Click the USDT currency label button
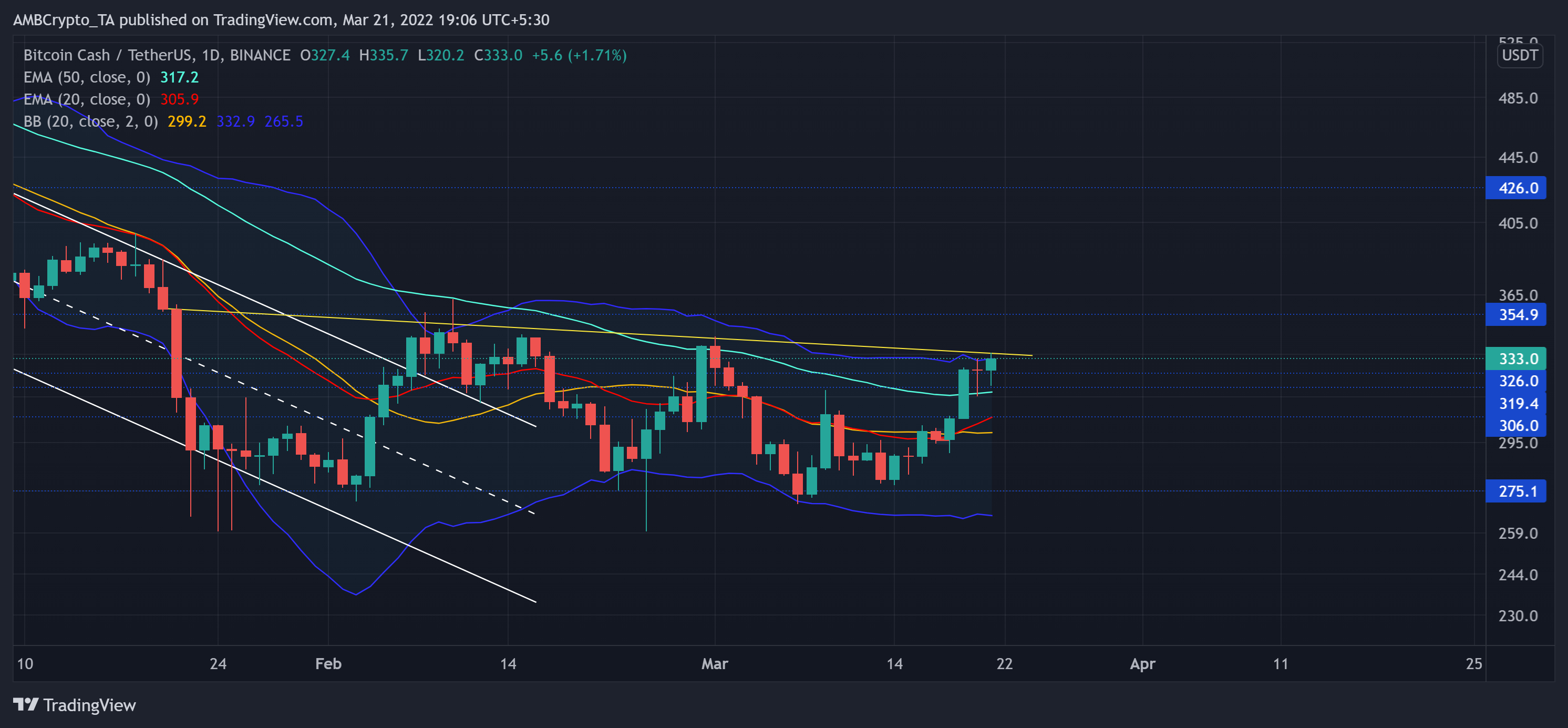 point(1519,55)
